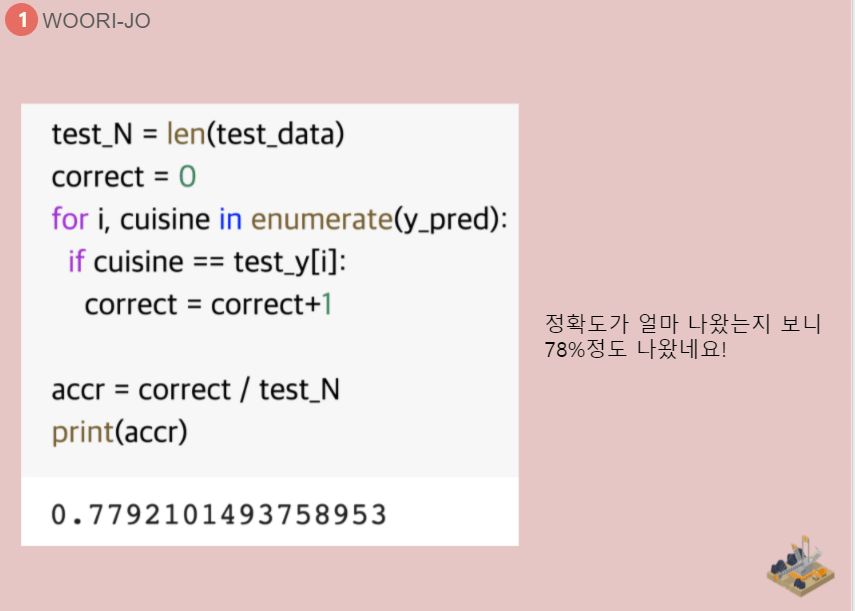Click the test_data argument in the code

[x=275, y=134]
